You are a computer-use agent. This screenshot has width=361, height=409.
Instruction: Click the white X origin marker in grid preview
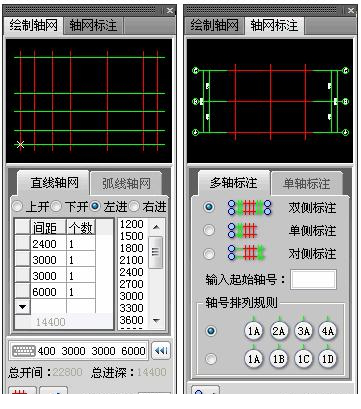20,144
